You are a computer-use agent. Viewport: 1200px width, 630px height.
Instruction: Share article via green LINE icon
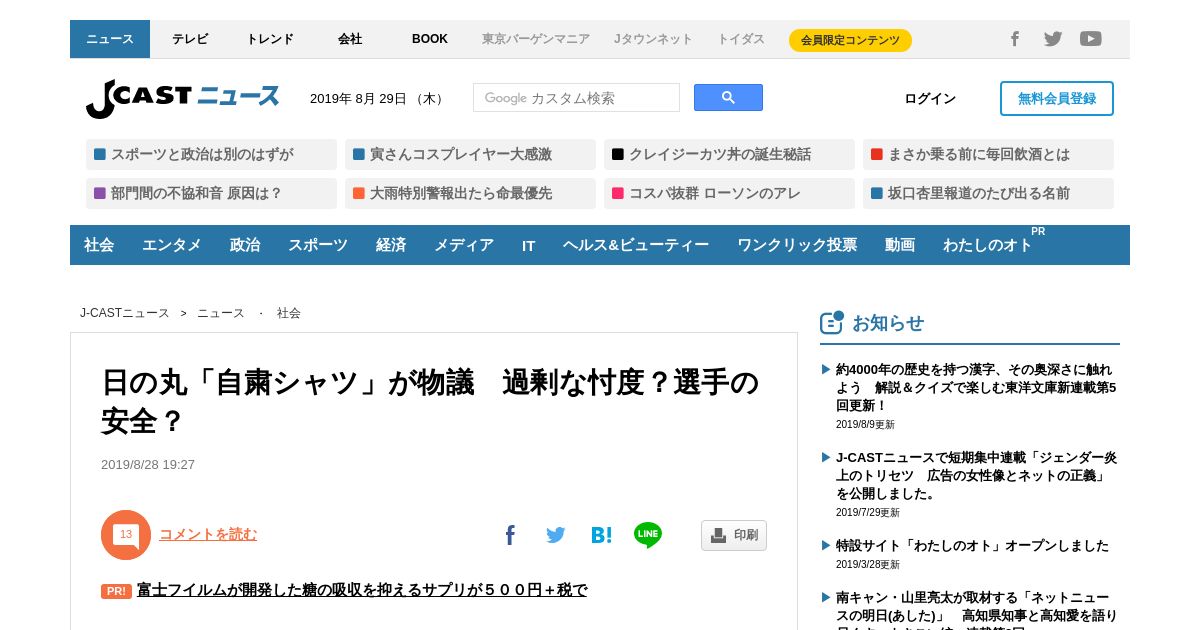[648, 535]
